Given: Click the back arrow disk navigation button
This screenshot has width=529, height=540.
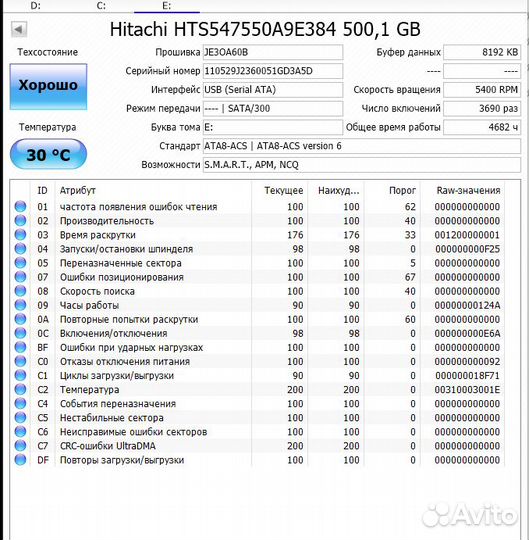Looking at the screenshot, I should pyautogui.click(x=19, y=29).
